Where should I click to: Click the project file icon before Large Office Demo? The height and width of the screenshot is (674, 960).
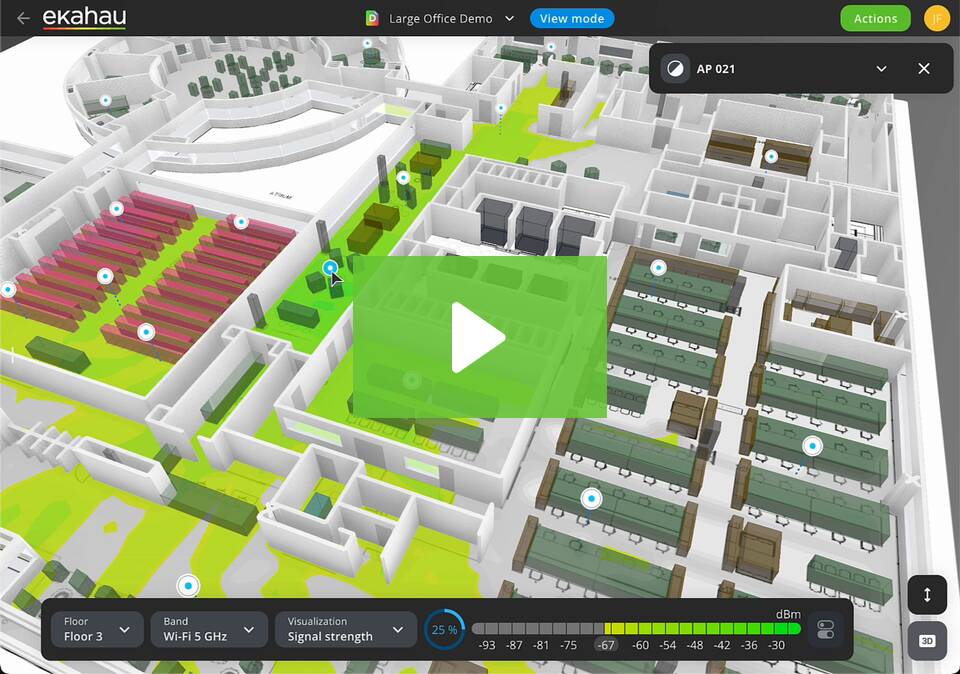tap(372, 18)
